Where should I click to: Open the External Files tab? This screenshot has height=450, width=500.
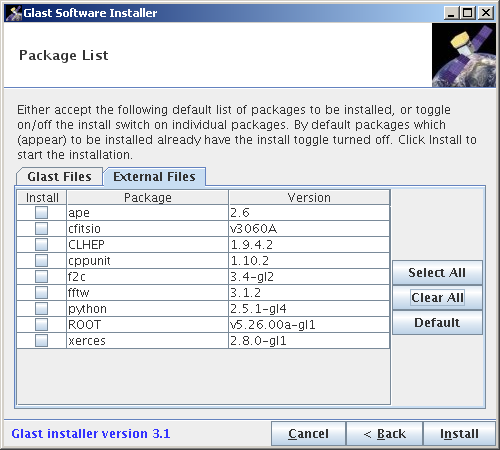click(x=154, y=176)
